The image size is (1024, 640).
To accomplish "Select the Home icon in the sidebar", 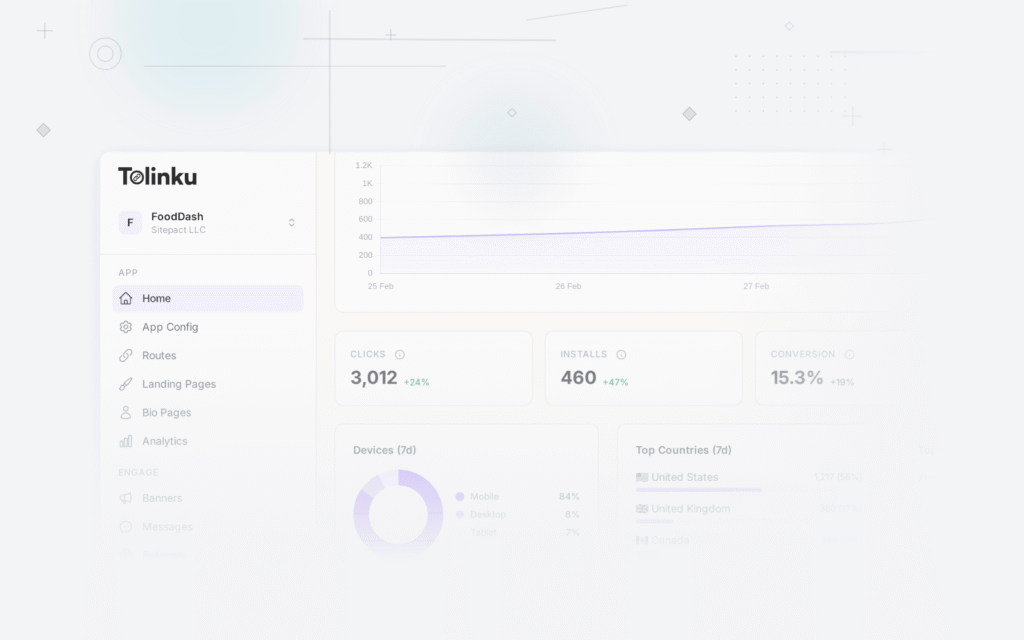I will (x=125, y=298).
